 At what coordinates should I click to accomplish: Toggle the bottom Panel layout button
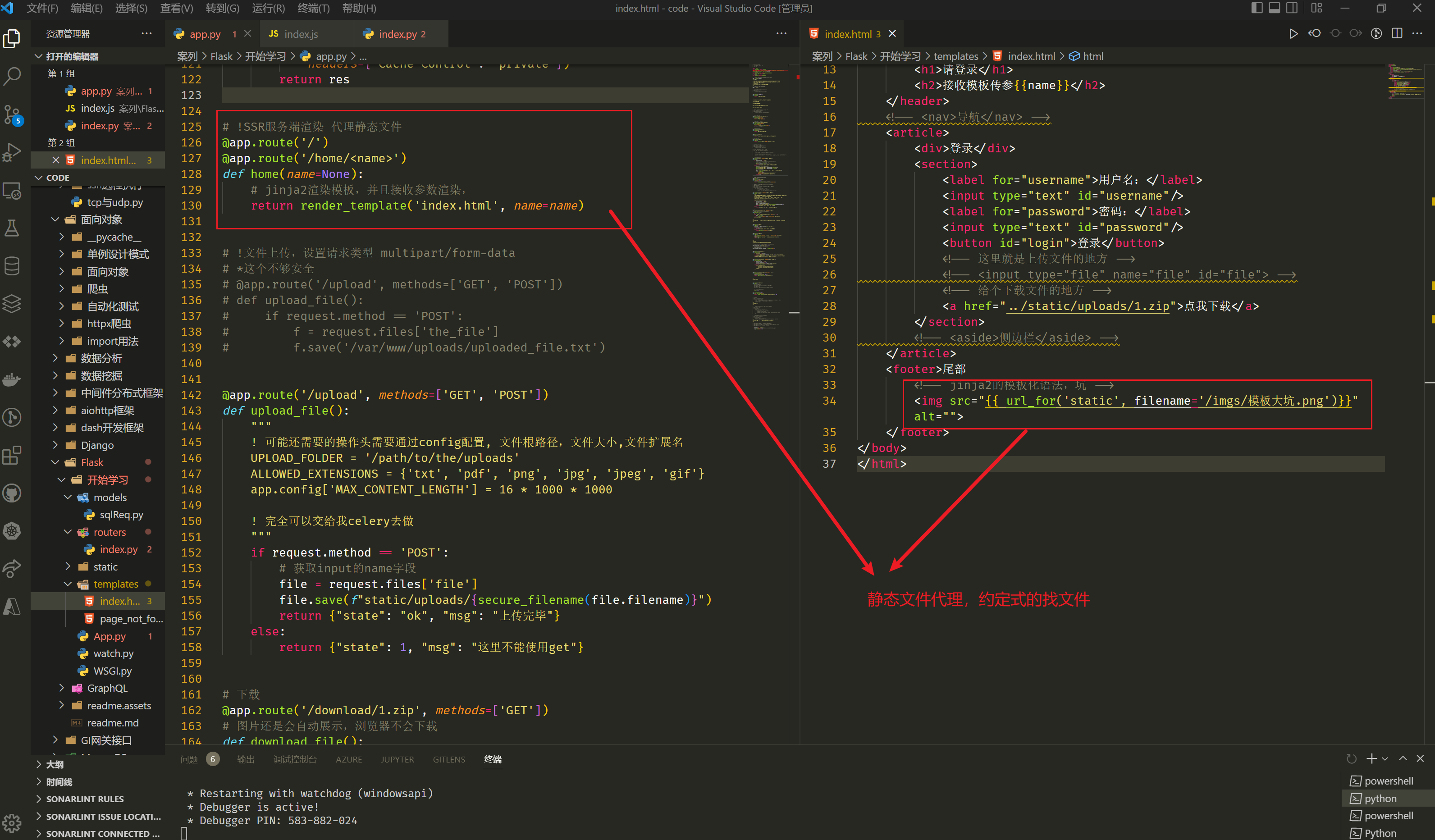(x=1275, y=8)
